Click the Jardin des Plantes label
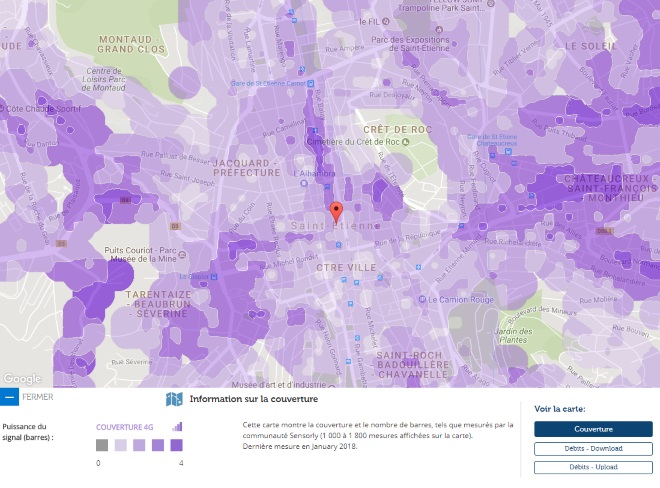The width and height of the screenshot is (660, 488). (x=514, y=336)
